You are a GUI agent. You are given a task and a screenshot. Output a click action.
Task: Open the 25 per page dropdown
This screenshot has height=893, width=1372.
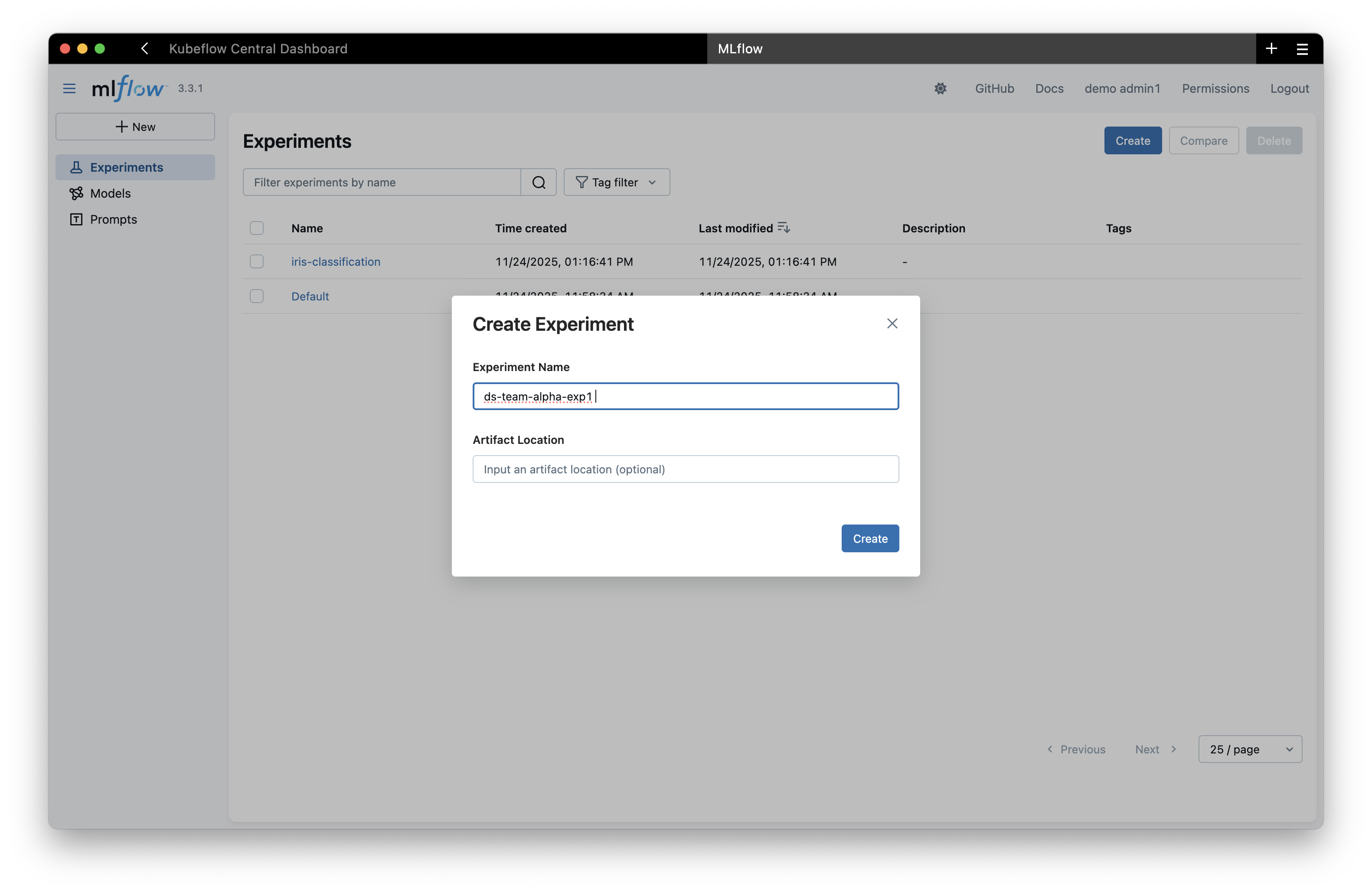pyautogui.click(x=1249, y=749)
